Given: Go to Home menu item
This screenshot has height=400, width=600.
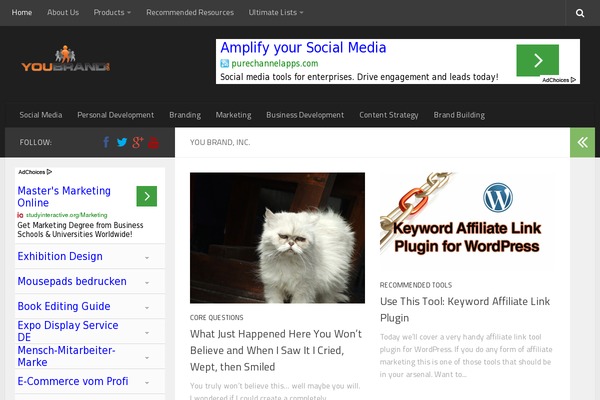Looking at the screenshot, I should [22, 13].
